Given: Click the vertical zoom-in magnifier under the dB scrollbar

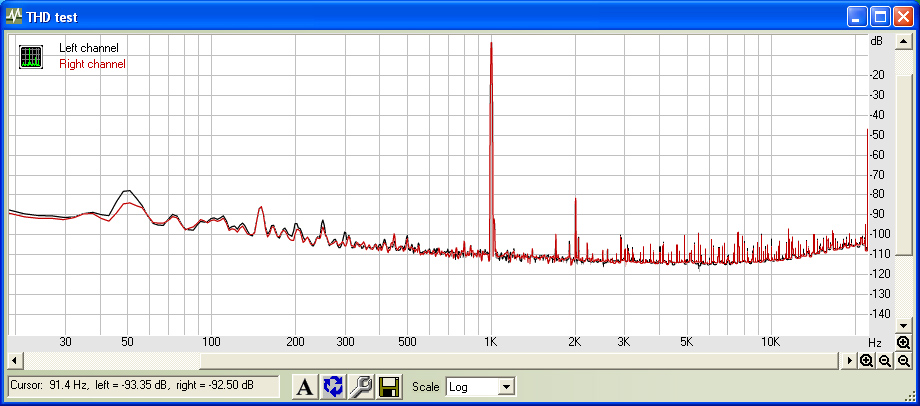Looking at the screenshot, I should [903, 343].
